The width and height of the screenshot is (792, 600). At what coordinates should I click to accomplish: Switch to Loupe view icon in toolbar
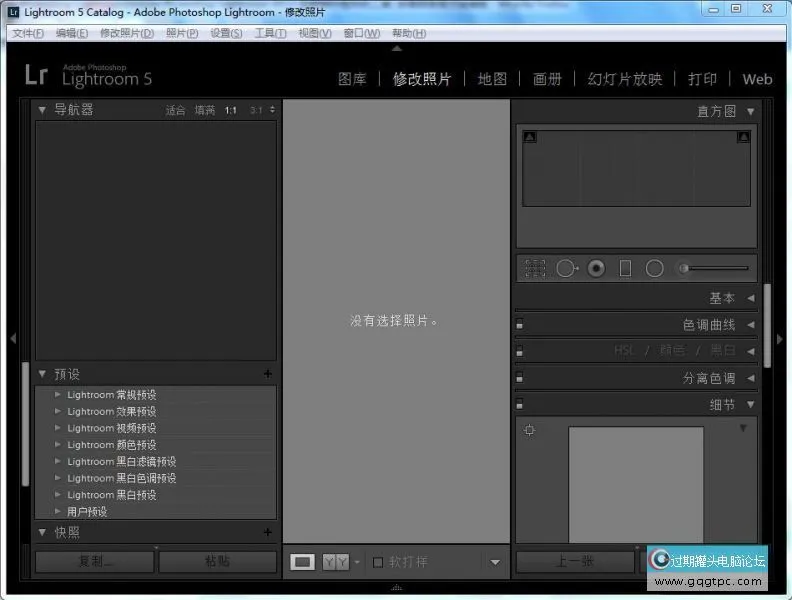(302, 562)
